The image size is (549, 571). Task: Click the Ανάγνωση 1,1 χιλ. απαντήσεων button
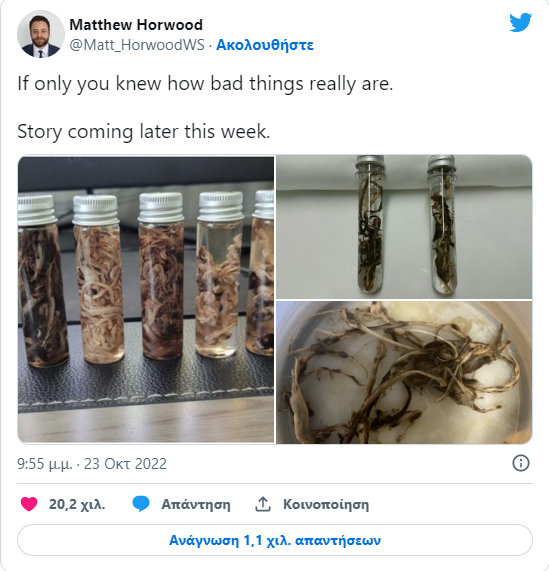pos(275,540)
